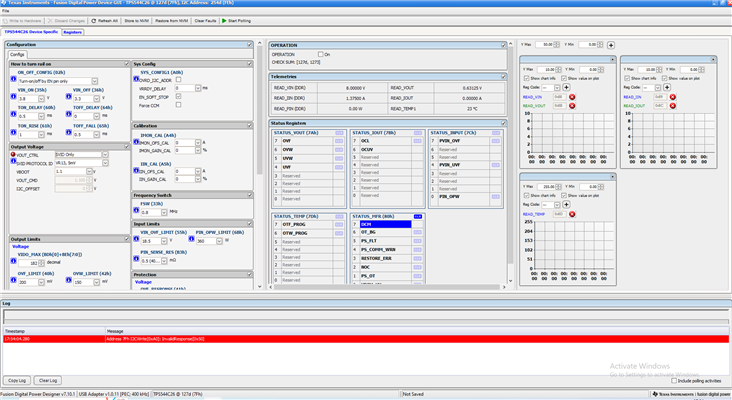Toggle Show chart info in READ_IIN chart
The height and width of the screenshot is (400, 732).
pos(627,78)
